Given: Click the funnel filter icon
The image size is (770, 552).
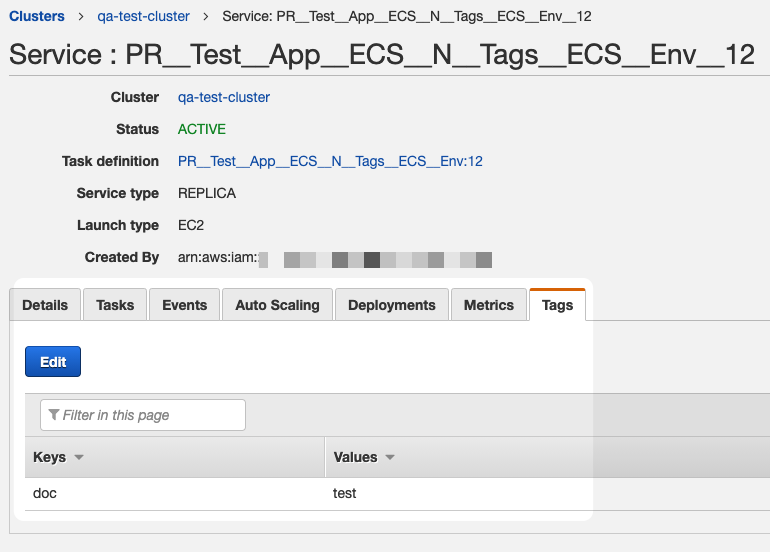Looking at the screenshot, I should [54, 415].
